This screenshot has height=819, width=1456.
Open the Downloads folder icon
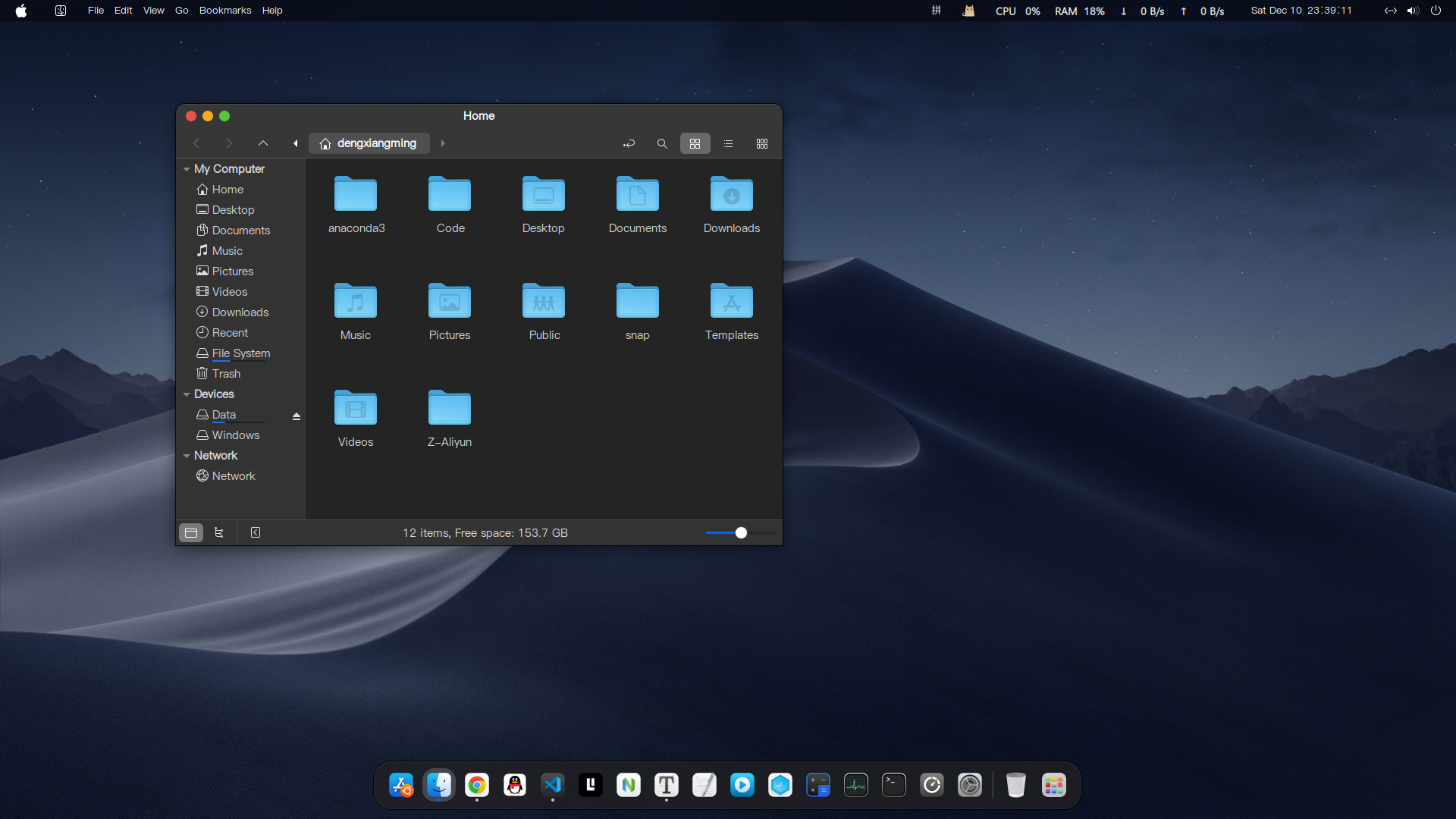[x=731, y=195]
